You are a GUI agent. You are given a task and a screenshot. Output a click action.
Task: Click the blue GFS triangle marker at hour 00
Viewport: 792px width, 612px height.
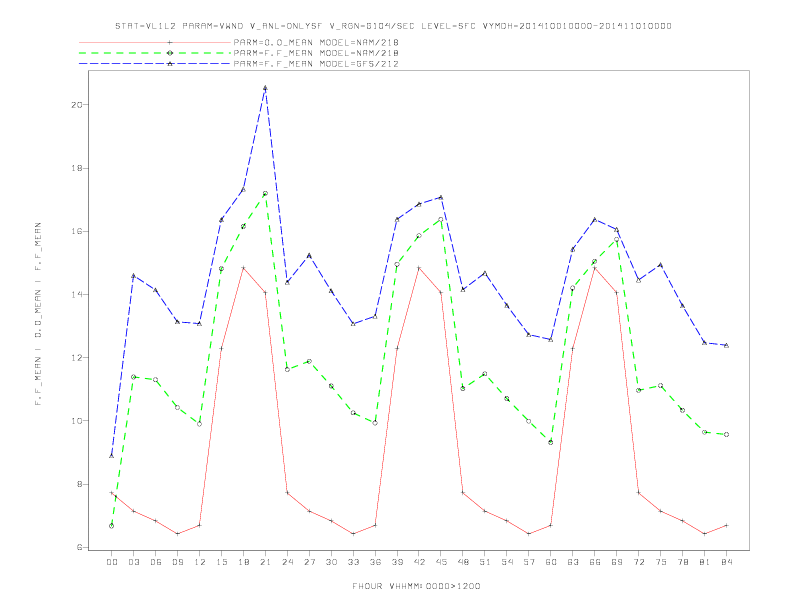pyautogui.click(x=112, y=455)
